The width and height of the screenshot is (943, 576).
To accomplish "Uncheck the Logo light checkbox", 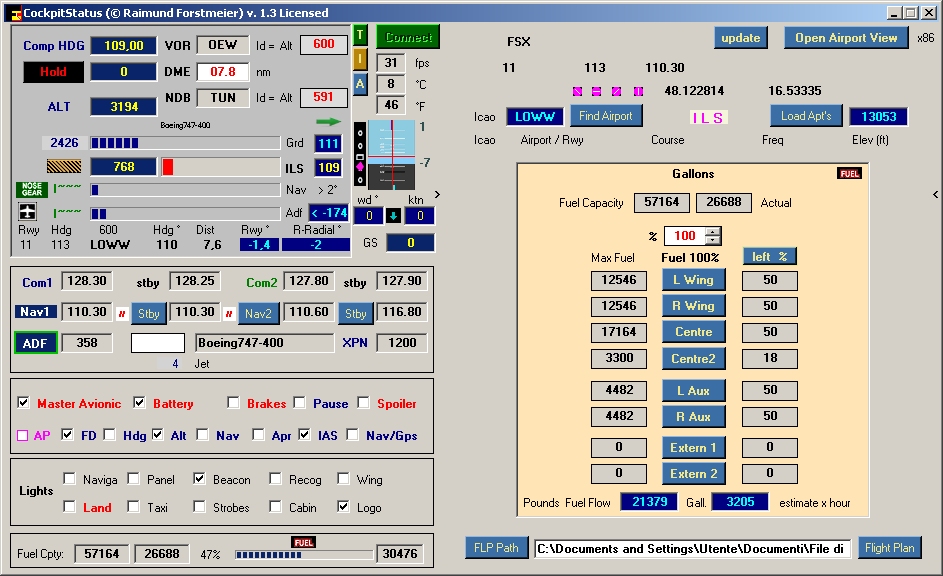I will [343, 506].
